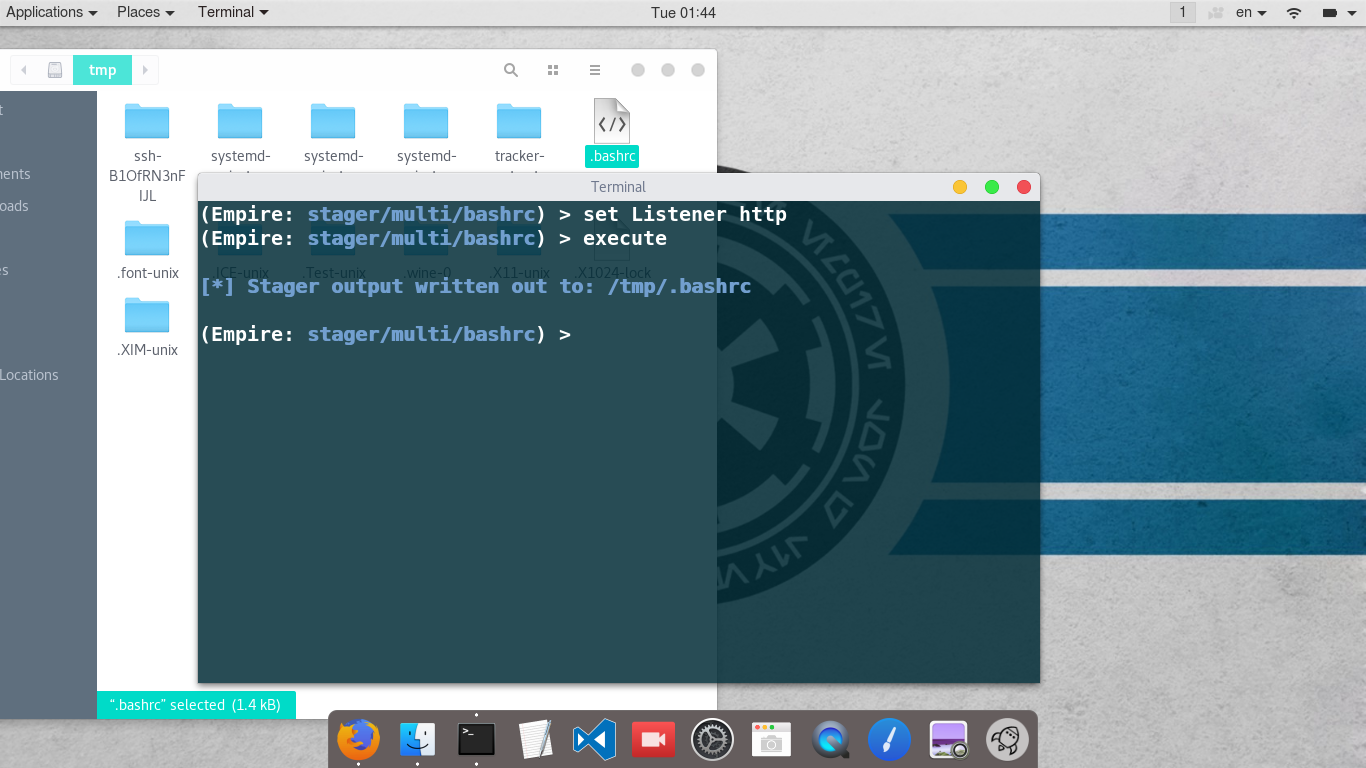Click the search icon in the file manager
Viewport: 1366px width, 768px height.
click(511, 70)
